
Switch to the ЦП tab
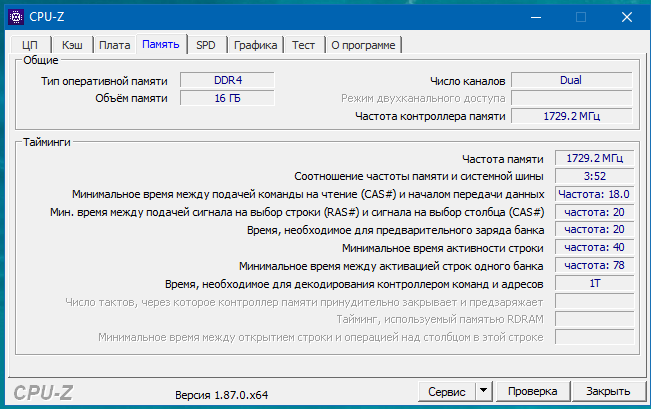point(30,45)
